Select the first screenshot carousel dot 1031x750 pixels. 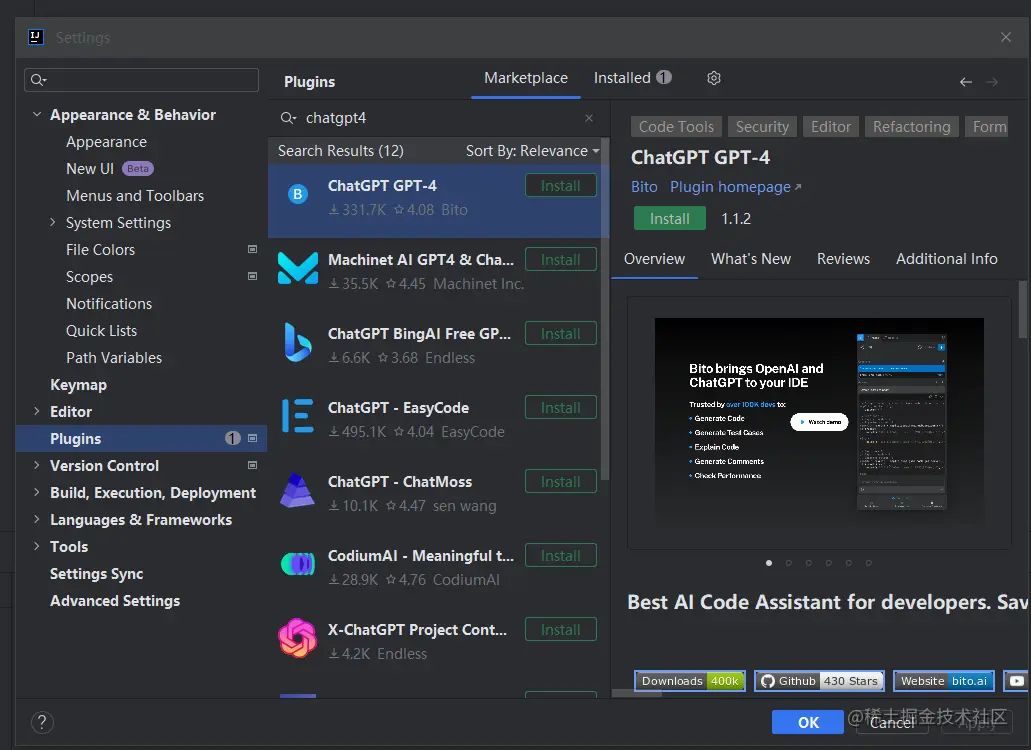click(769, 563)
